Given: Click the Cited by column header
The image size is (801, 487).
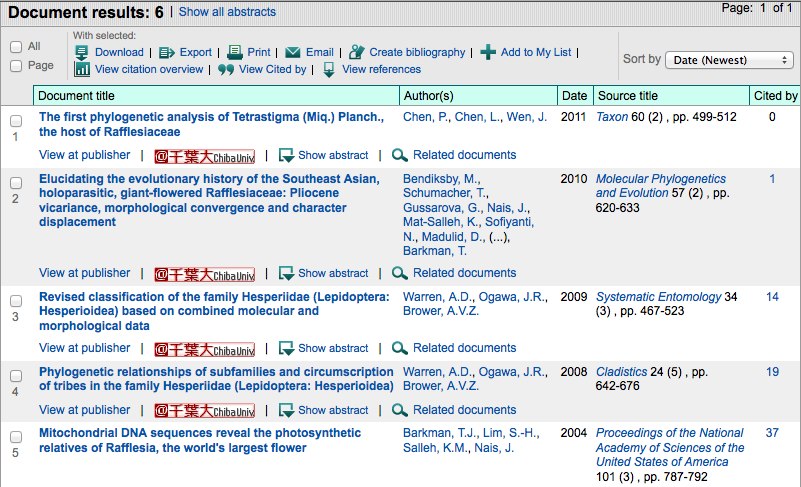Looking at the screenshot, I should pos(776,96).
